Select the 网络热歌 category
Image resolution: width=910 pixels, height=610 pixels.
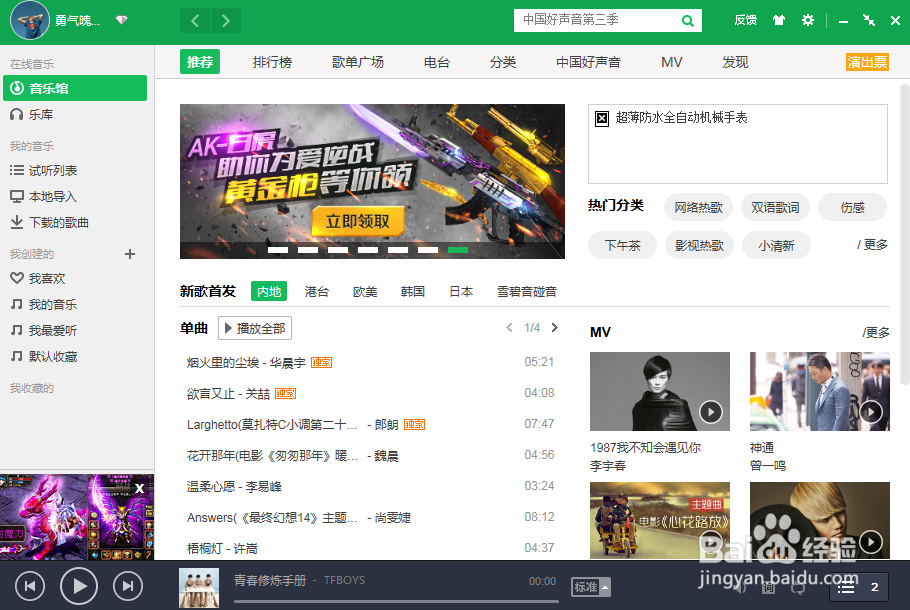point(698,208)
